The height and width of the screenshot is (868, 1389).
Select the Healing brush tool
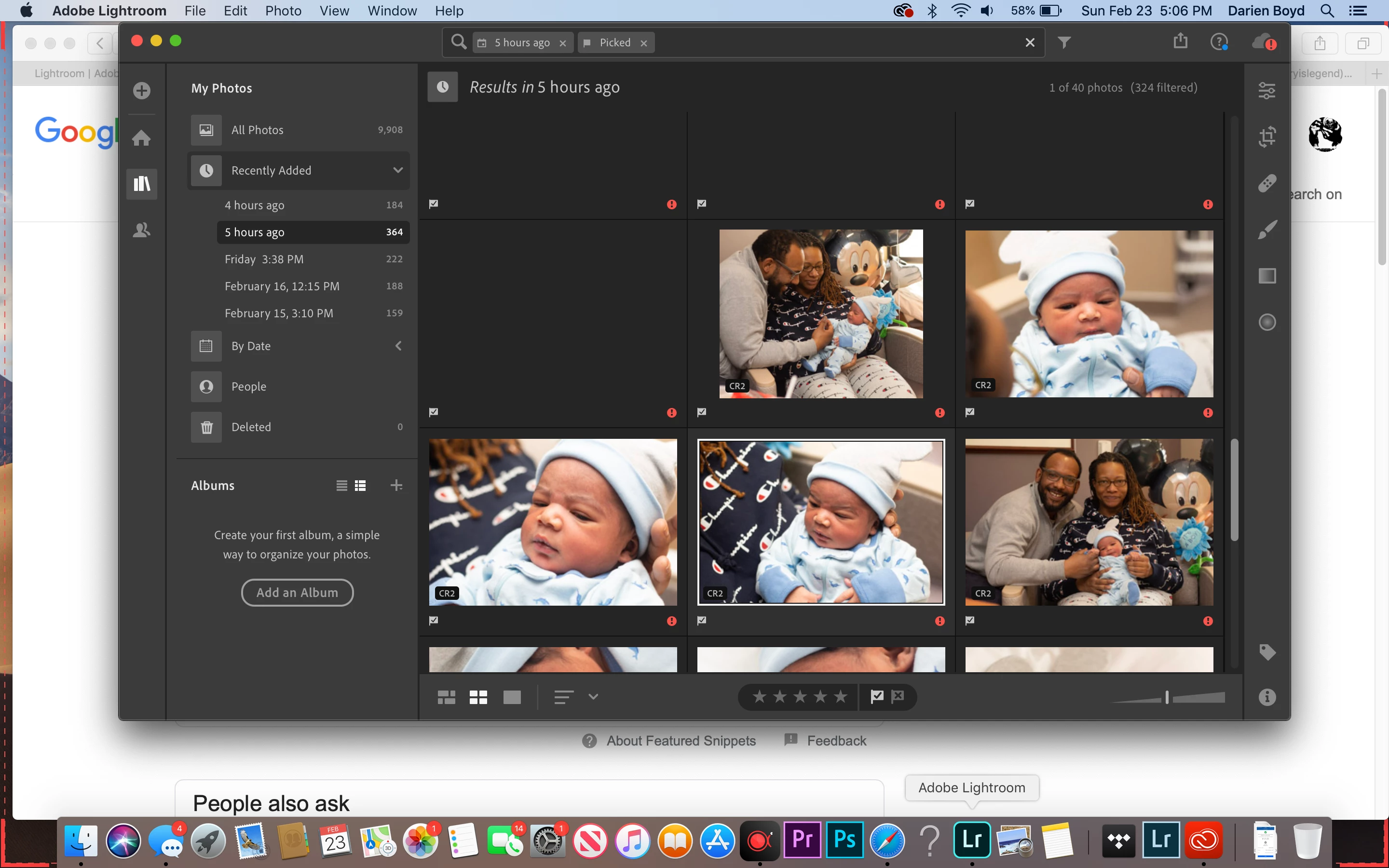click(x=1267, y=183)
